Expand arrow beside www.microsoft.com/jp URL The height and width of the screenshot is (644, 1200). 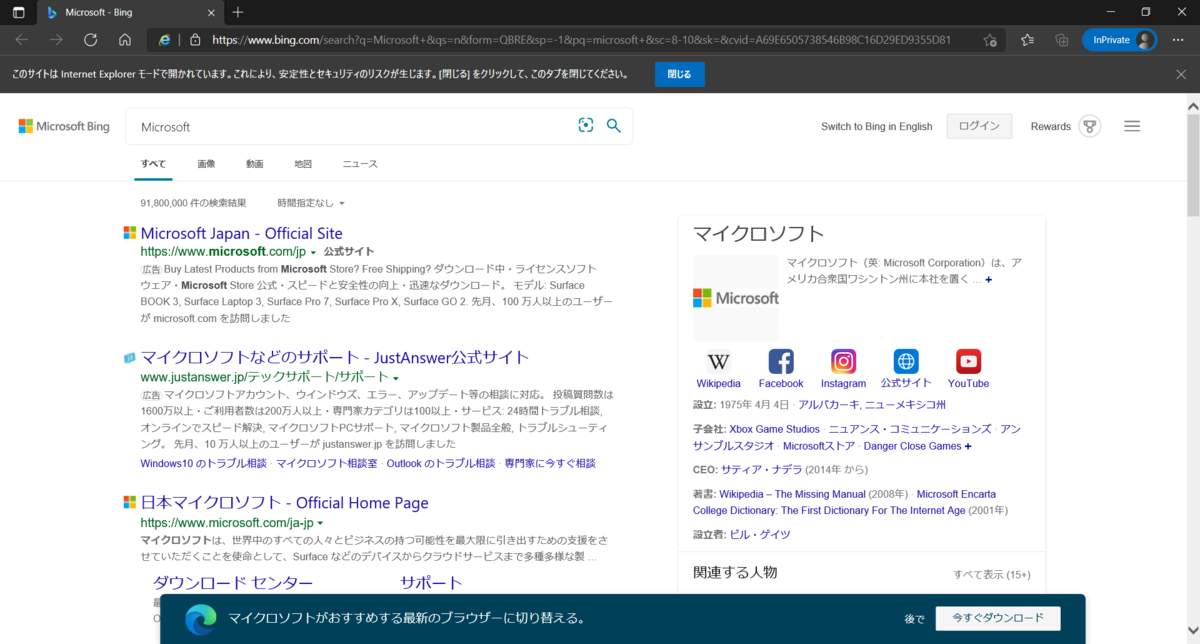tap(313, 252)
